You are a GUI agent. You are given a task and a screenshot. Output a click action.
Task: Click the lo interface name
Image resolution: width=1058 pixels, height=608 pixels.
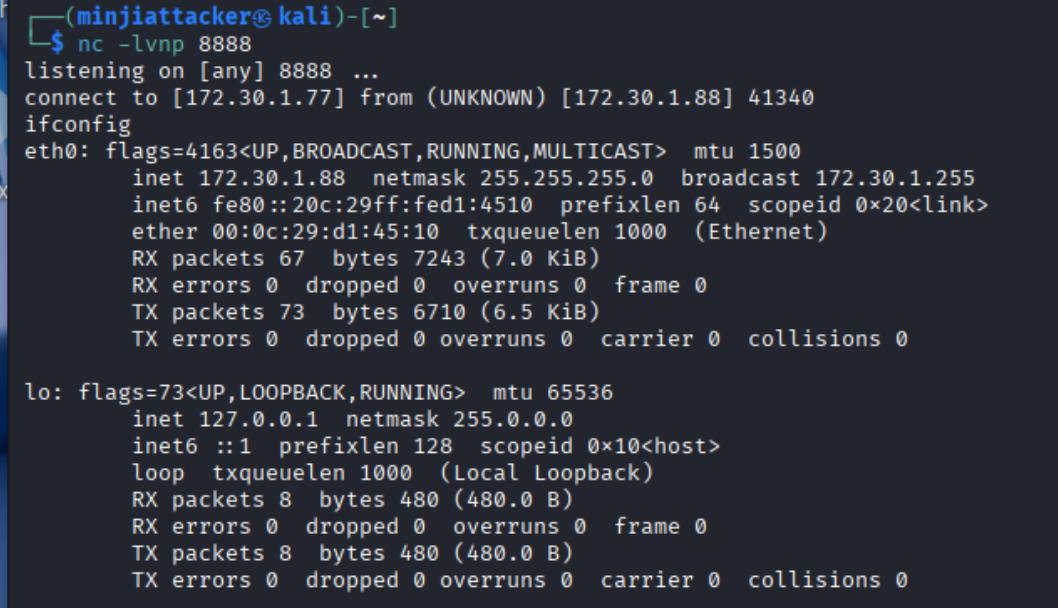[37, 393]
